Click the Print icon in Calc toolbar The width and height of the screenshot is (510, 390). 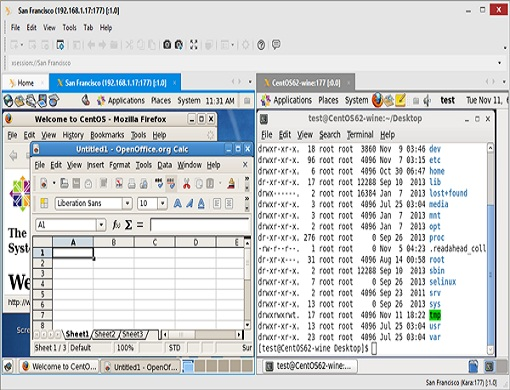click(132, 183)
